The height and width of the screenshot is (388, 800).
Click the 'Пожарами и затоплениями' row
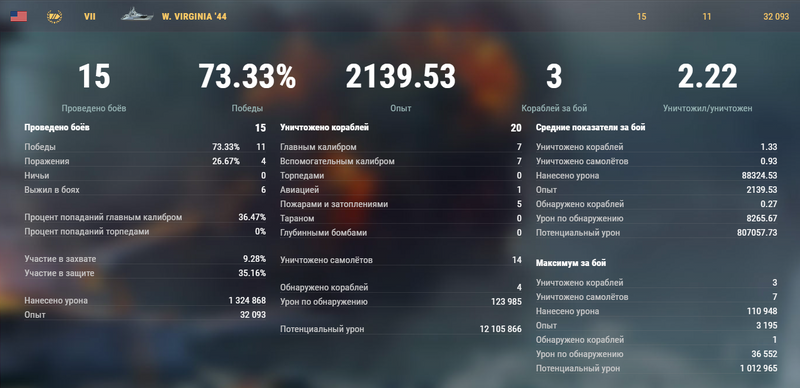click(401, 204)
